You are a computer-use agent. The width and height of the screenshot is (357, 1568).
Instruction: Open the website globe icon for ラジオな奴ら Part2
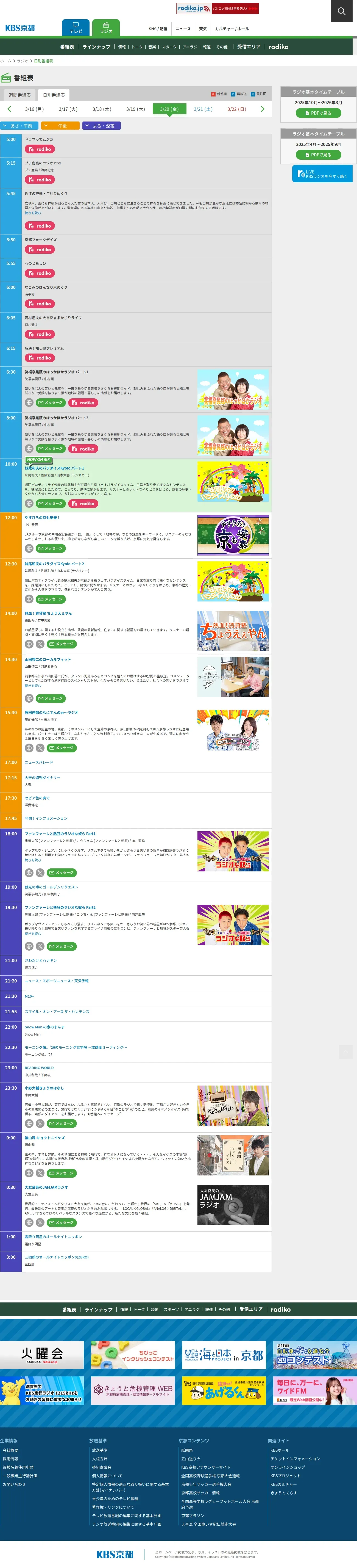coord(29,946)
